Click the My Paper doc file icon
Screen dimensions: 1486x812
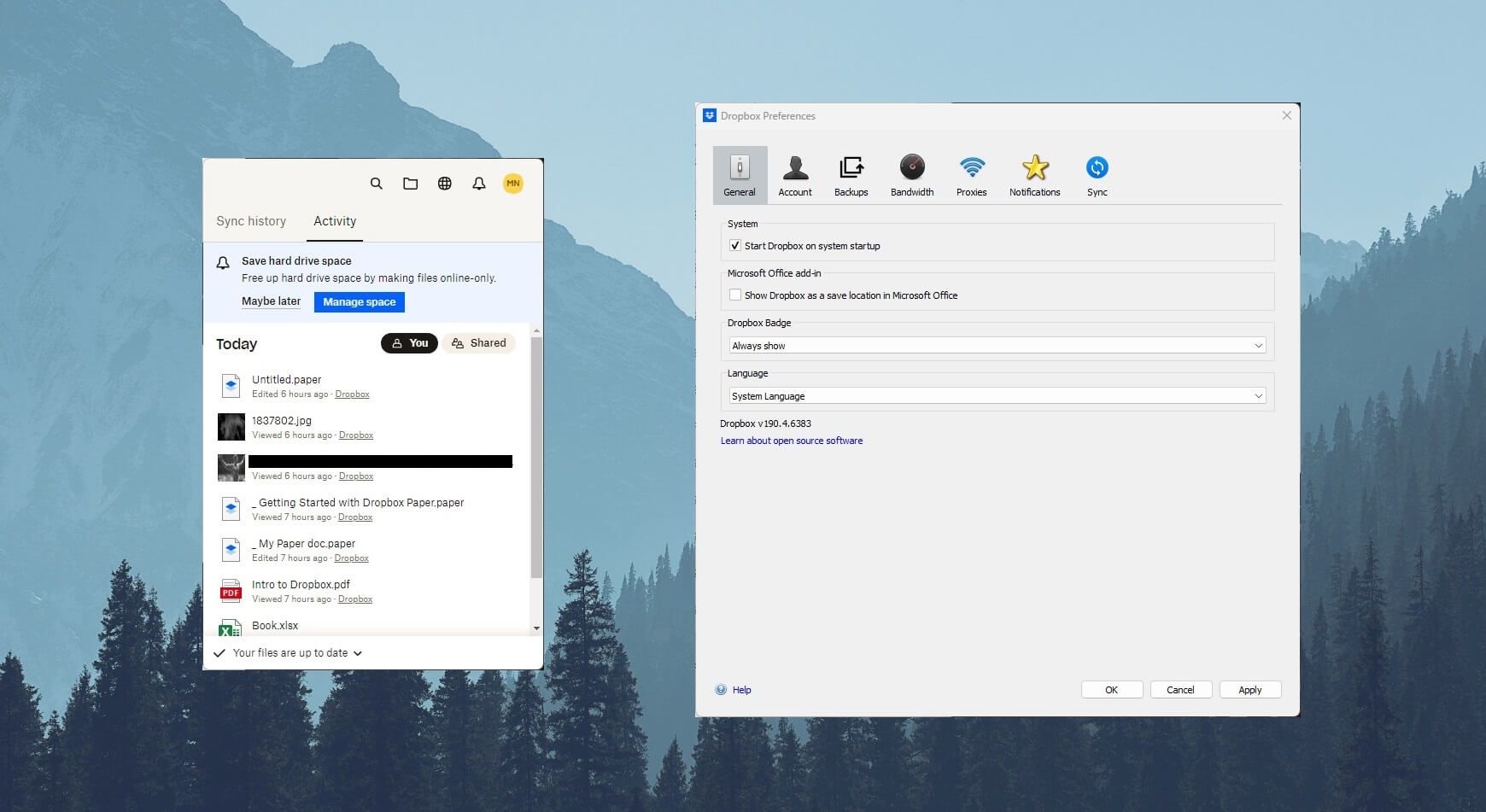(231, 550)
